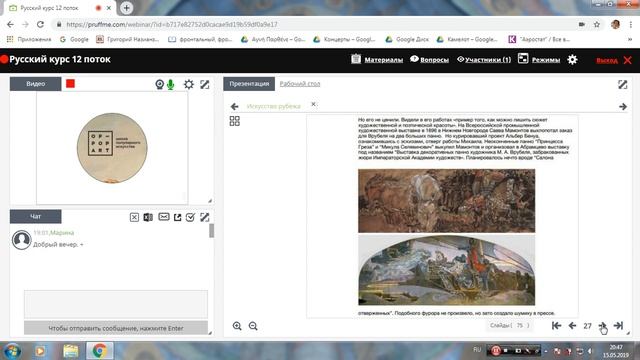Reload the browser page

pyautogui.click(x=40, y=24)
